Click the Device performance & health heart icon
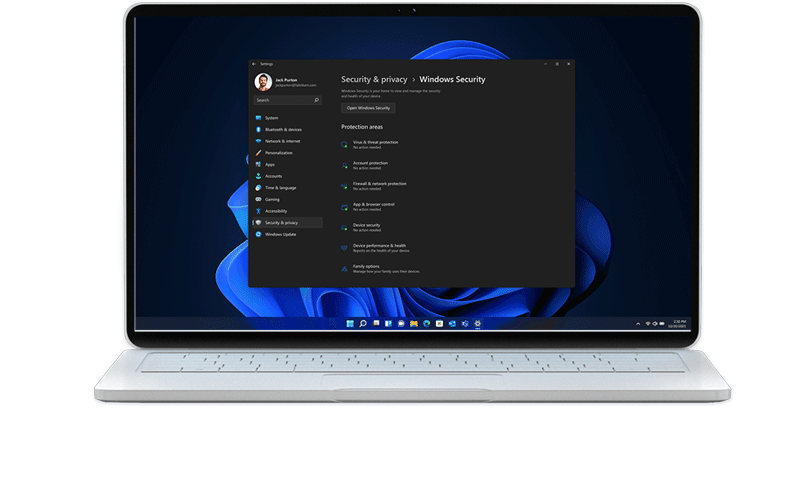800x500 pixels. tap(344, 248)
